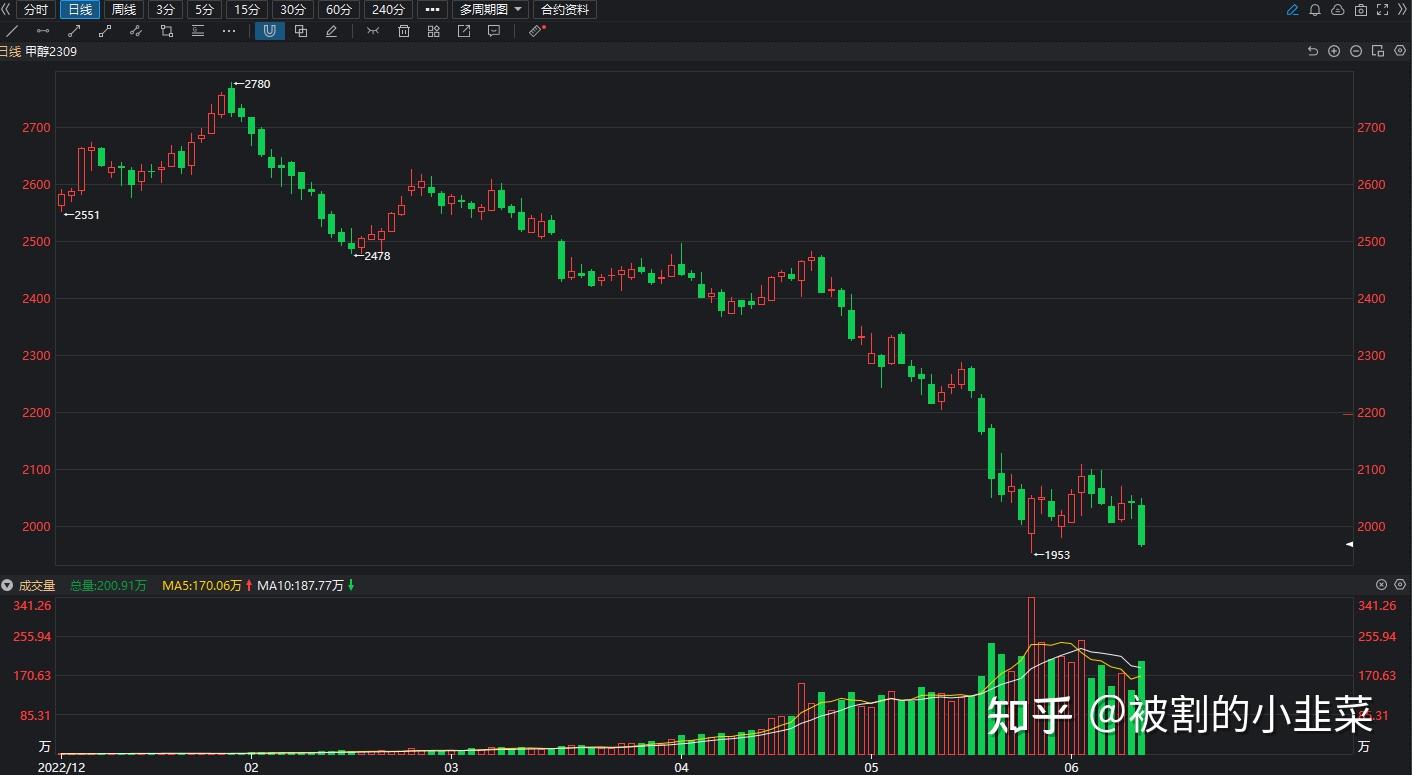This screenshot has width=1412, height=775.
Task: Take a chart snapshot with the camera icon
Action: 1360,10
